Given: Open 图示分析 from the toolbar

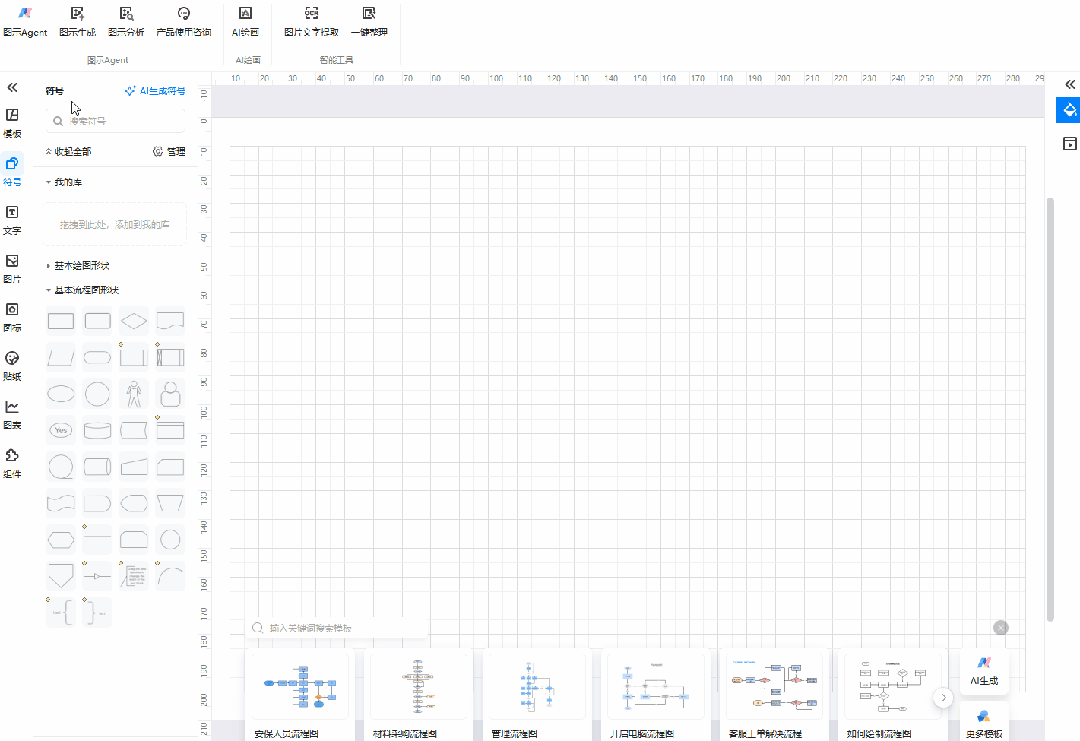Looking at the screenshot, I should point(126,21).
